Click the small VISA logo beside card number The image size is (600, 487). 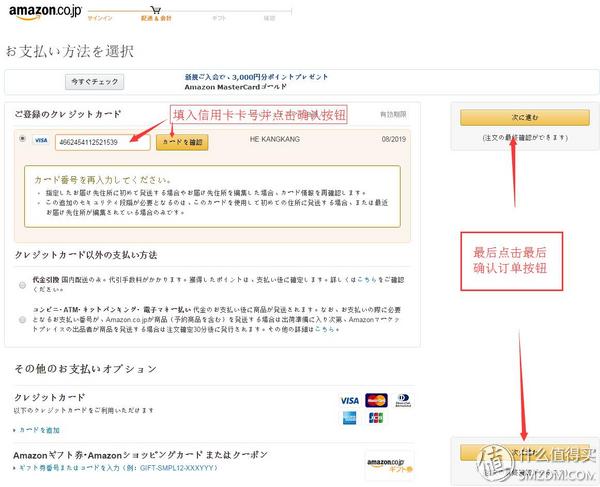41,140
